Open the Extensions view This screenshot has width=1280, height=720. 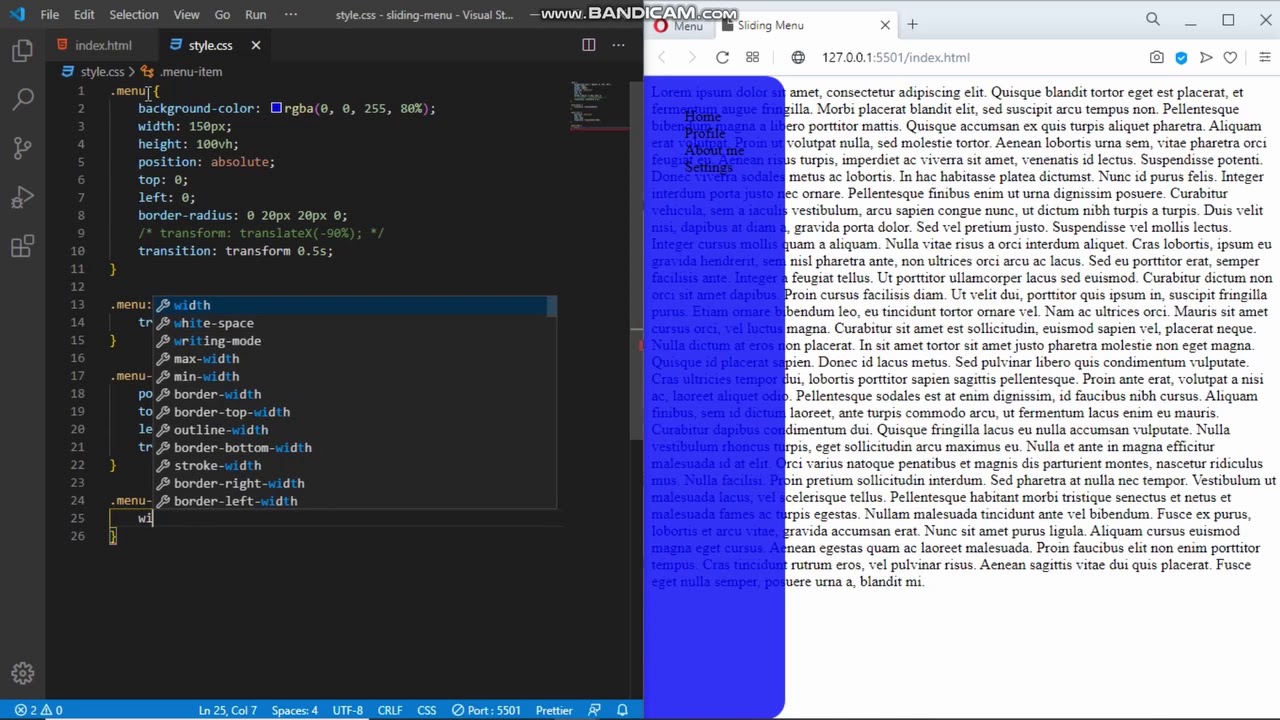22,246
